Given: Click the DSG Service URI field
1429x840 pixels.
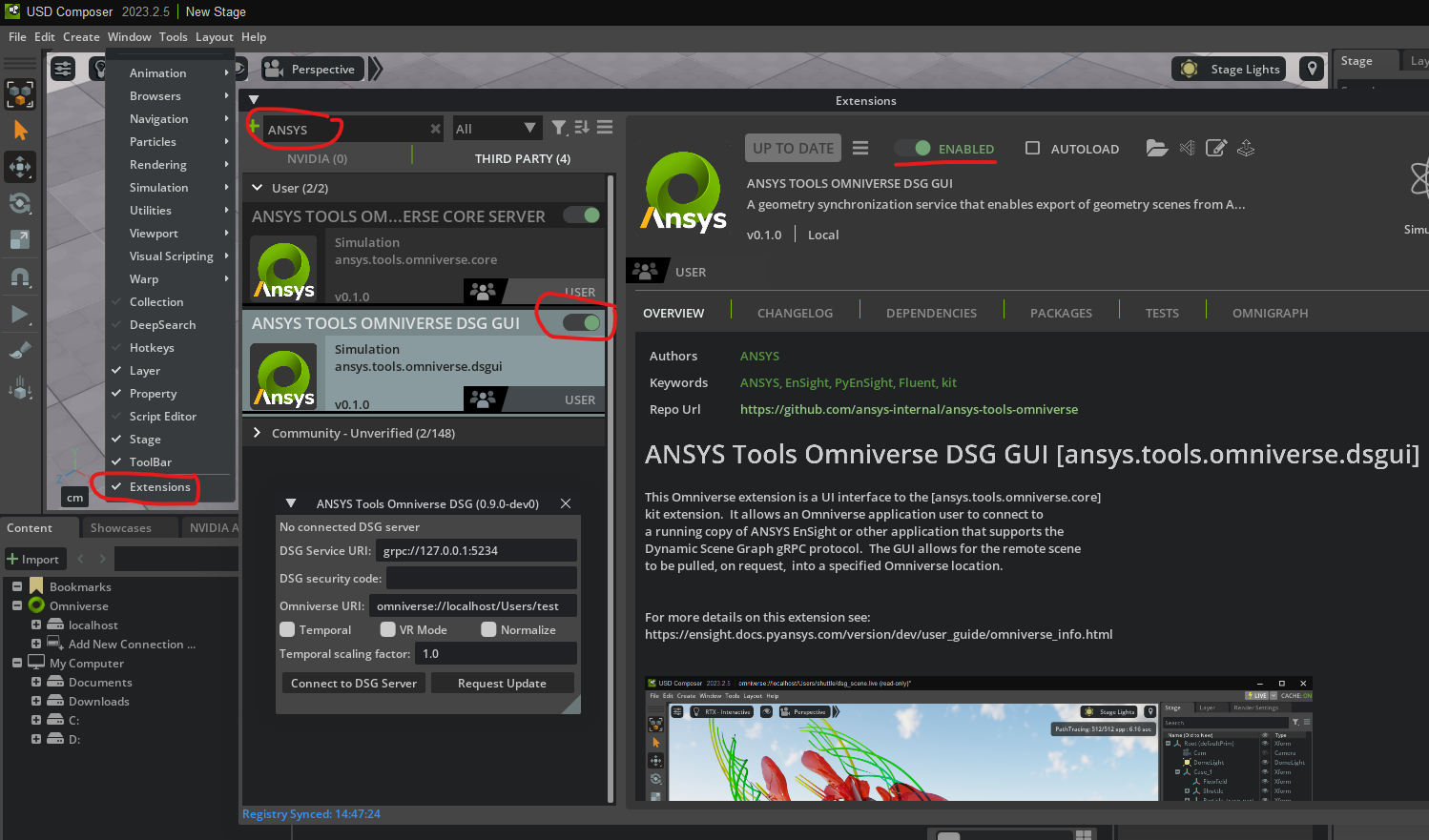Looking at the screenshot, I should (476, 550).
